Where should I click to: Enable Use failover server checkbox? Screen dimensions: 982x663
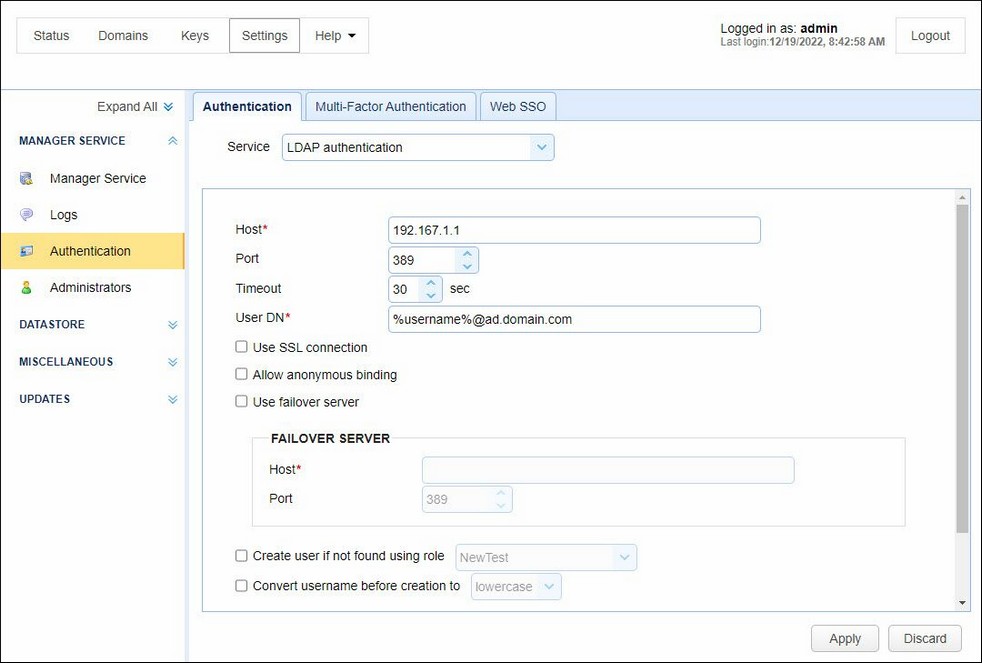pos(241,401)
